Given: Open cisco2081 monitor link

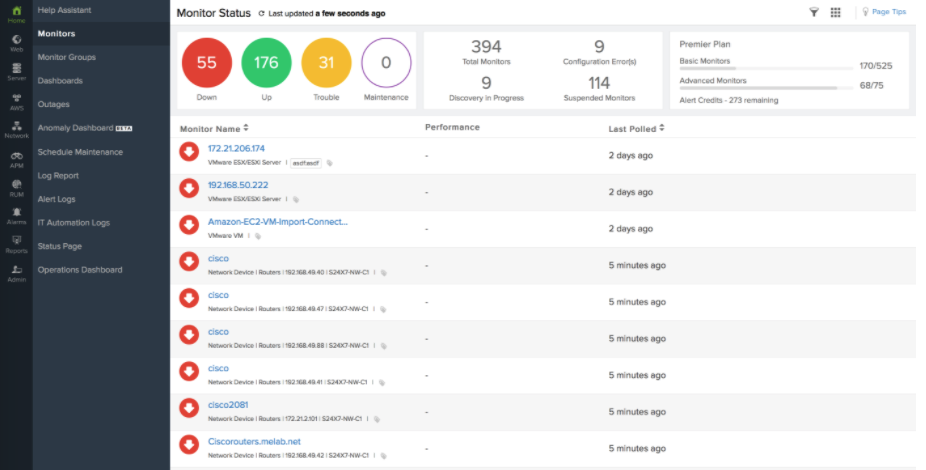Looking at the screenshot, I should (x=228, y=404).
